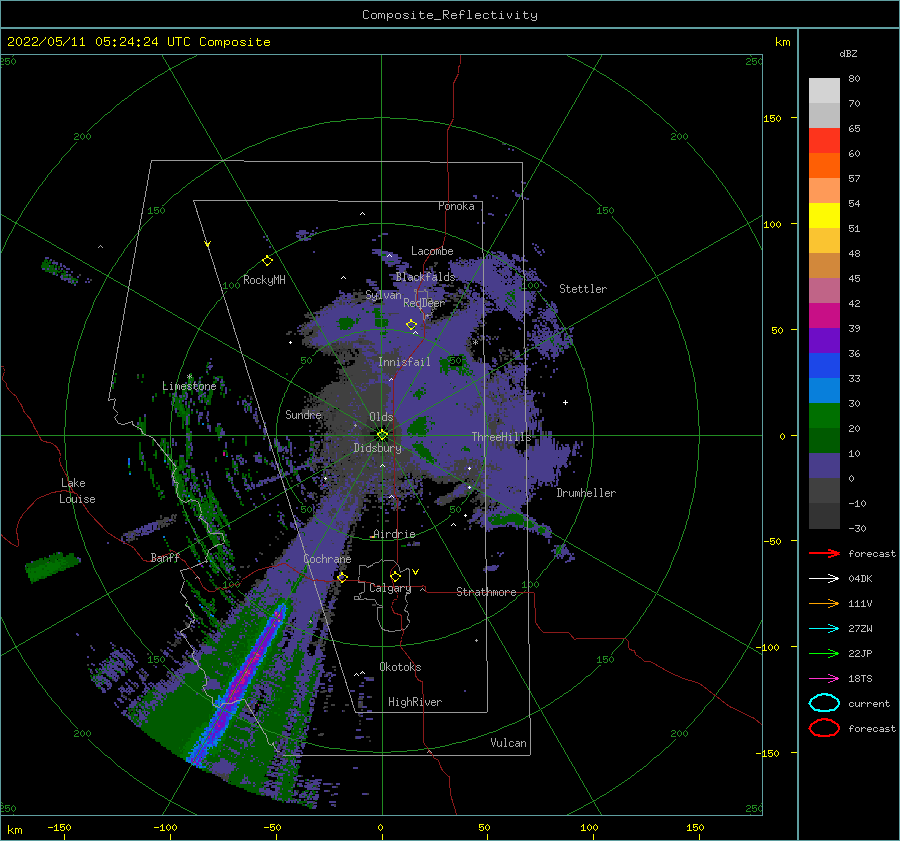900x841 pixels.
Task: Click the Composite_Reflectivity title text
Action: [x=450, y=15]
